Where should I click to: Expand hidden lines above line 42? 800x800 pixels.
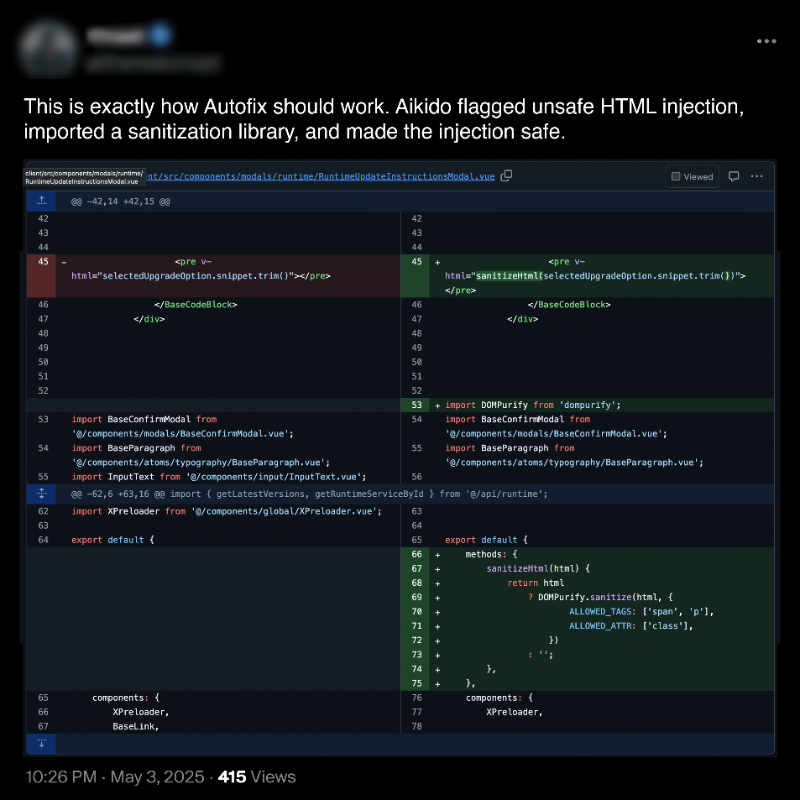click(x=41, y=202)
